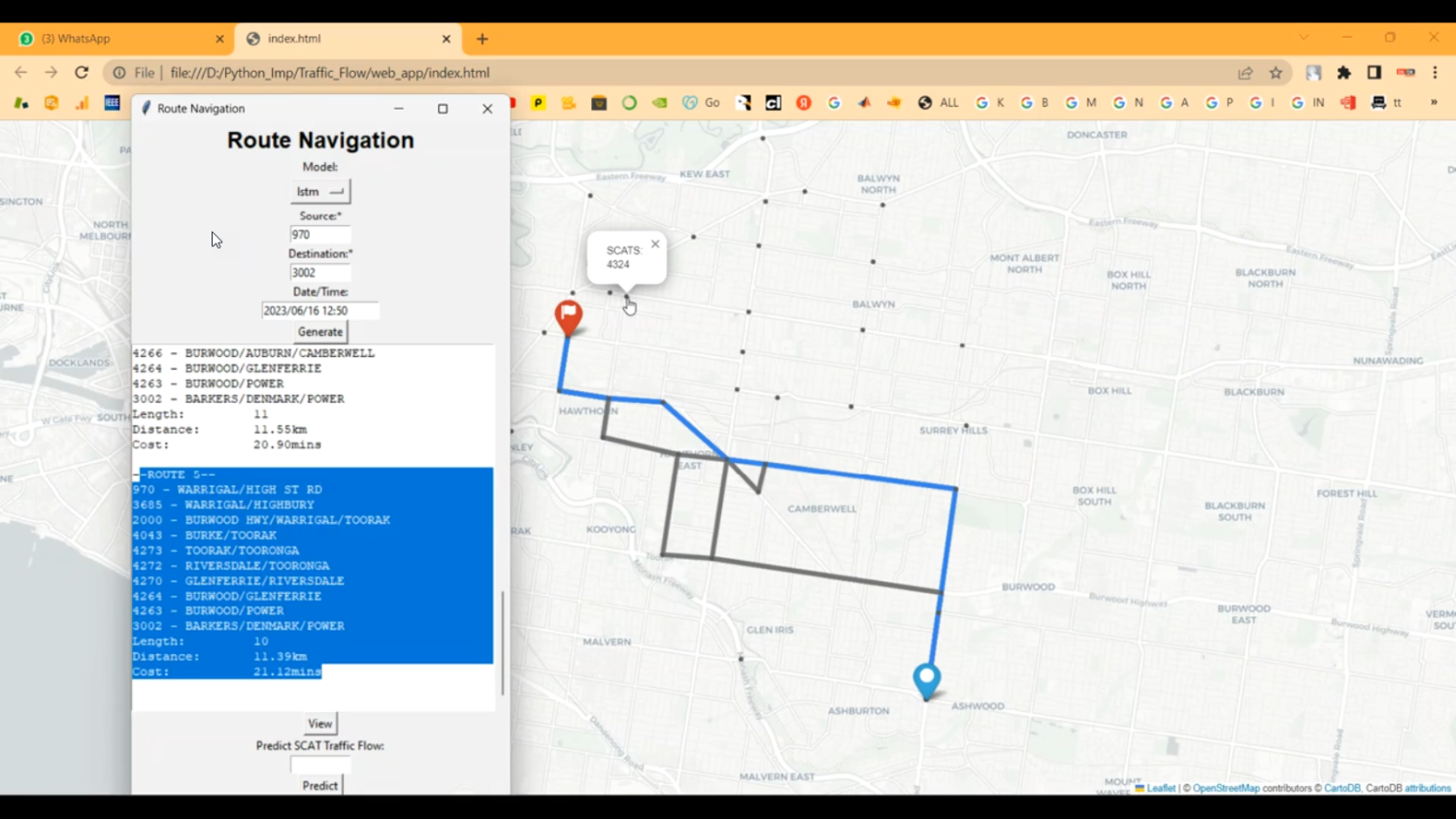Click the Source input field
The width and height of the screenshot is (1456, 819).
pos(319,235)
